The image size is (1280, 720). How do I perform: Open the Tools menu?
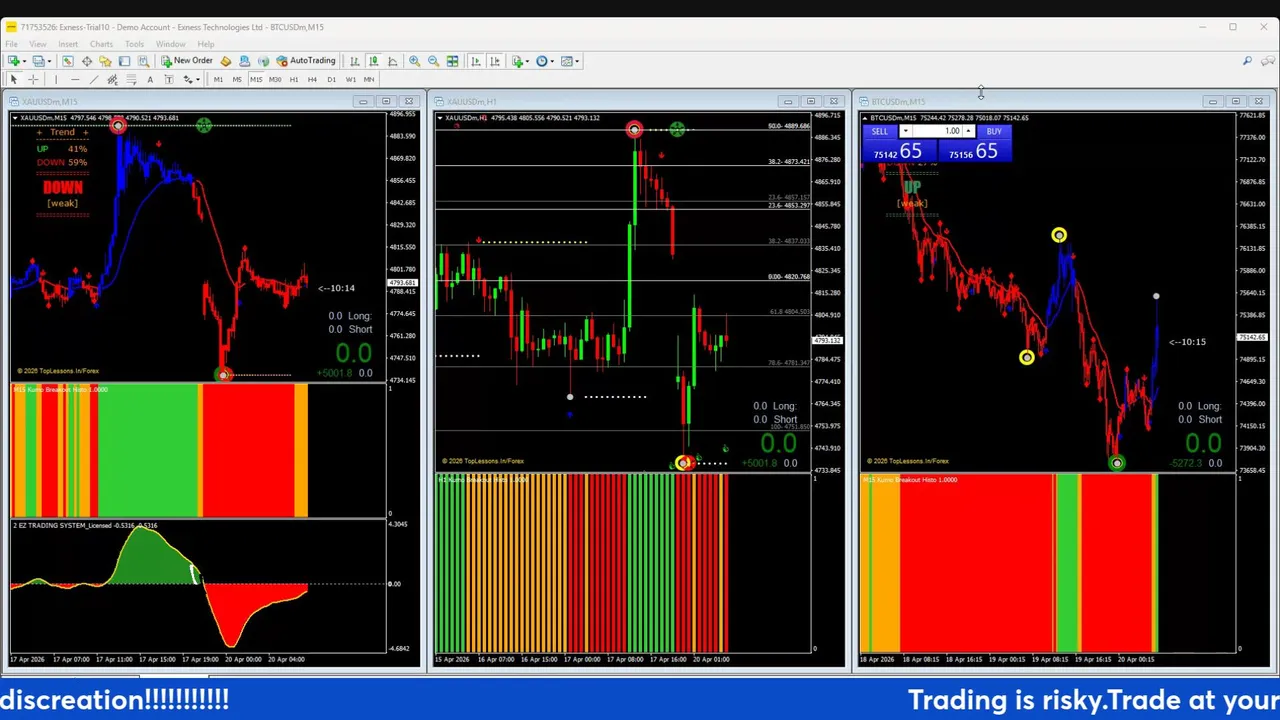click(134, 44)
